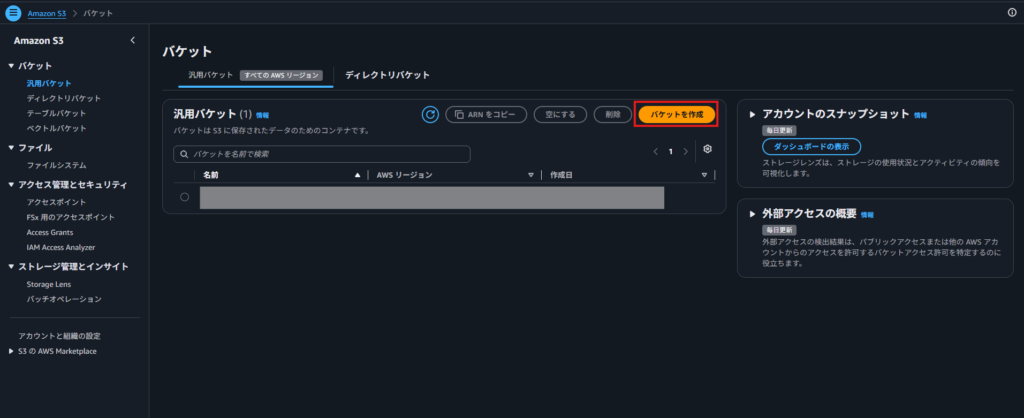This screenshot has height=418, width=1024.
Task: Click the ダッシュボードの表示 button
Action: 812,147
